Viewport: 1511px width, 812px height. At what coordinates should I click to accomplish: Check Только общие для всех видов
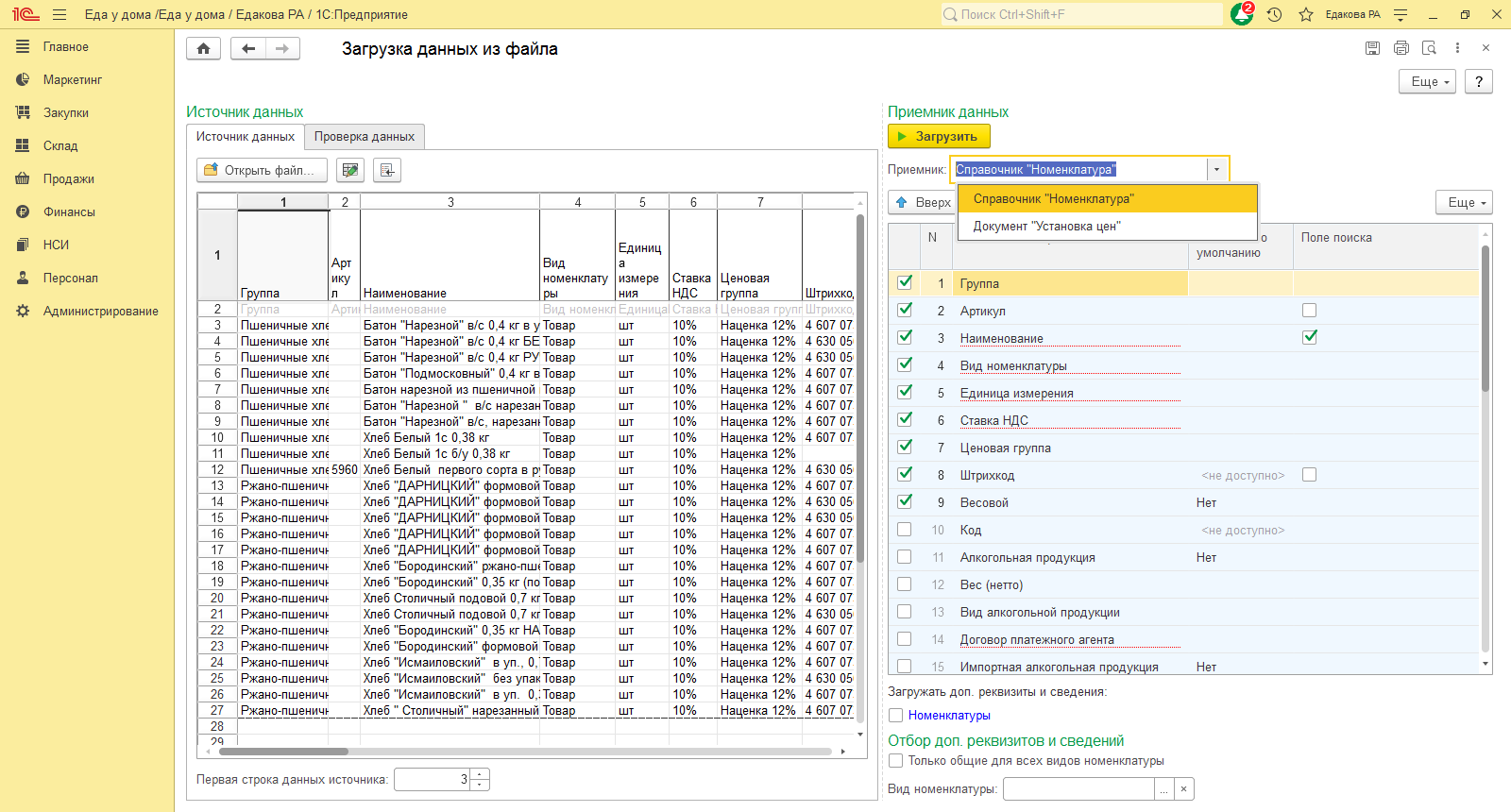tap(896, 760)
